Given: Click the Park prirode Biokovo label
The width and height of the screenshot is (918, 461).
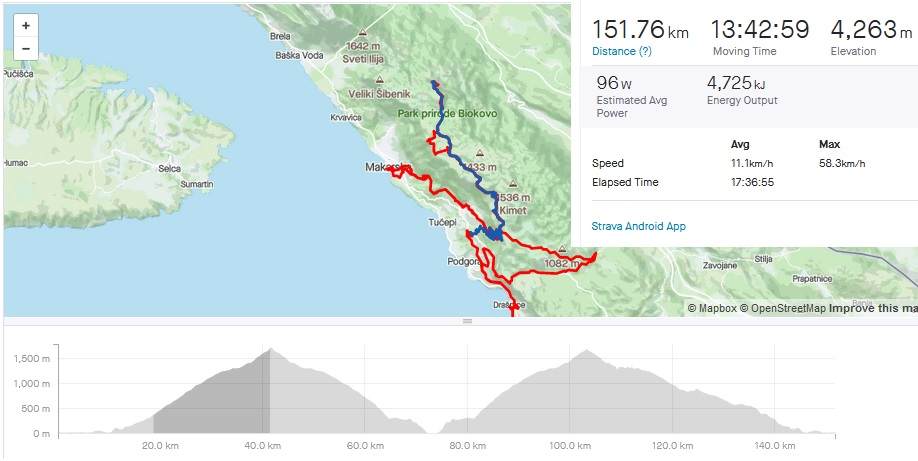Looking at the screenshot, I should pyautogui.click(x=447, y=114).
